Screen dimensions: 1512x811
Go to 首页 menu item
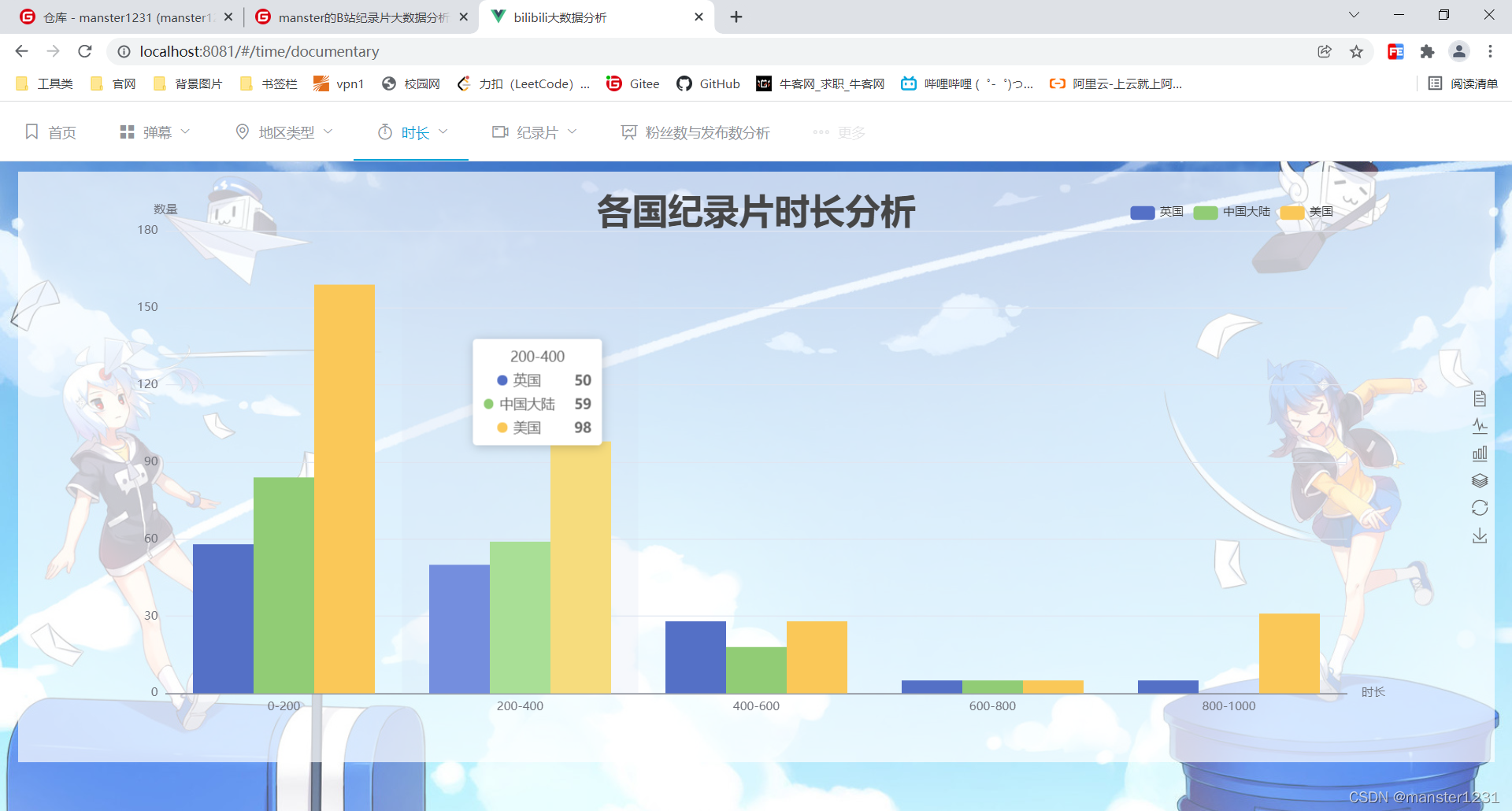click(x=51, y=132)
